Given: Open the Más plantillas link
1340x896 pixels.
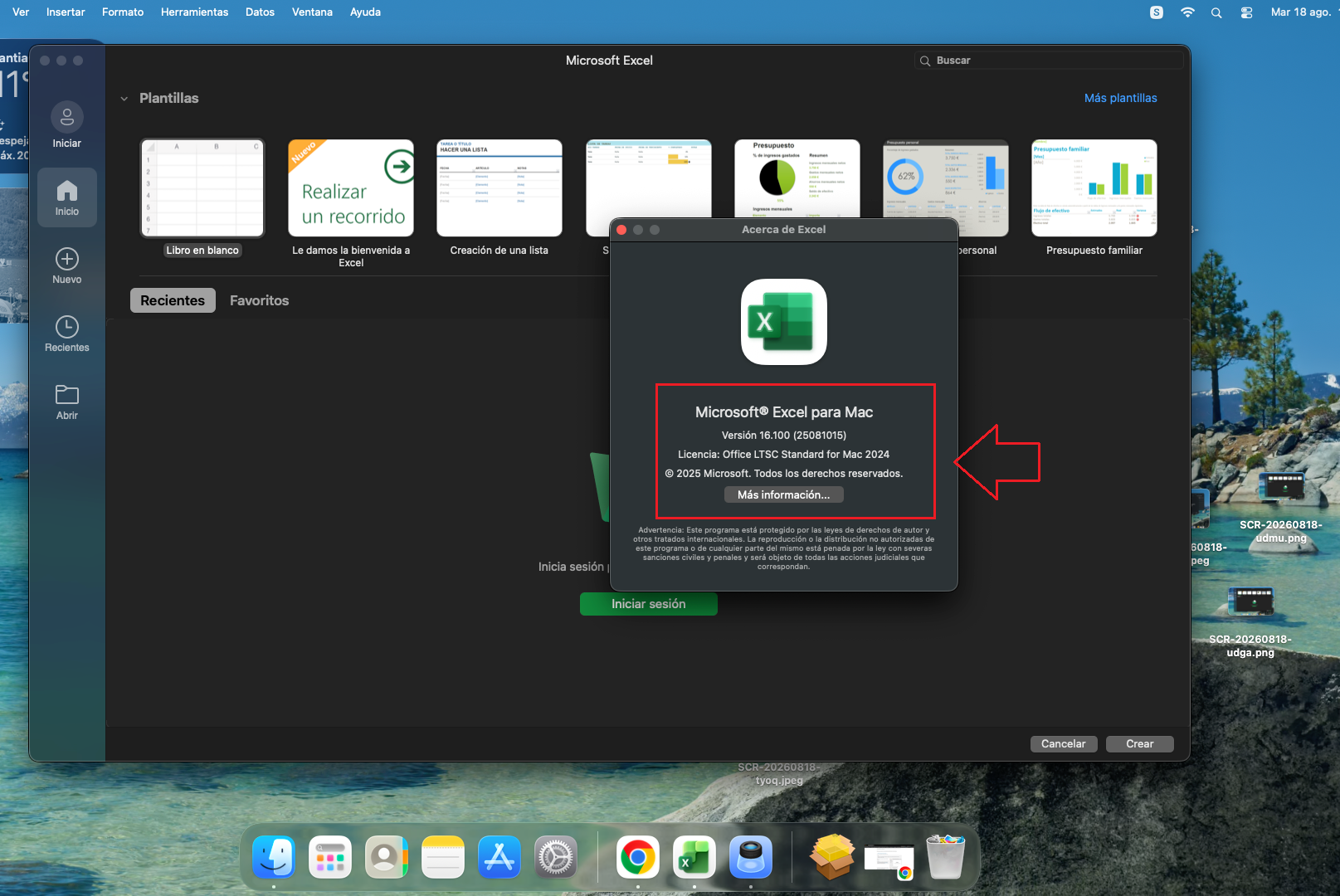Looking at the screenshot, I should [x=1121, y=98].
